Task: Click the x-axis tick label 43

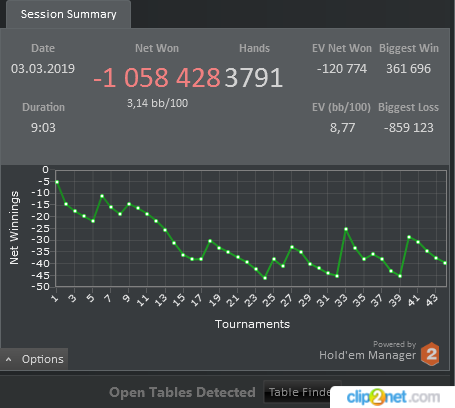Action: coord(432,300)
